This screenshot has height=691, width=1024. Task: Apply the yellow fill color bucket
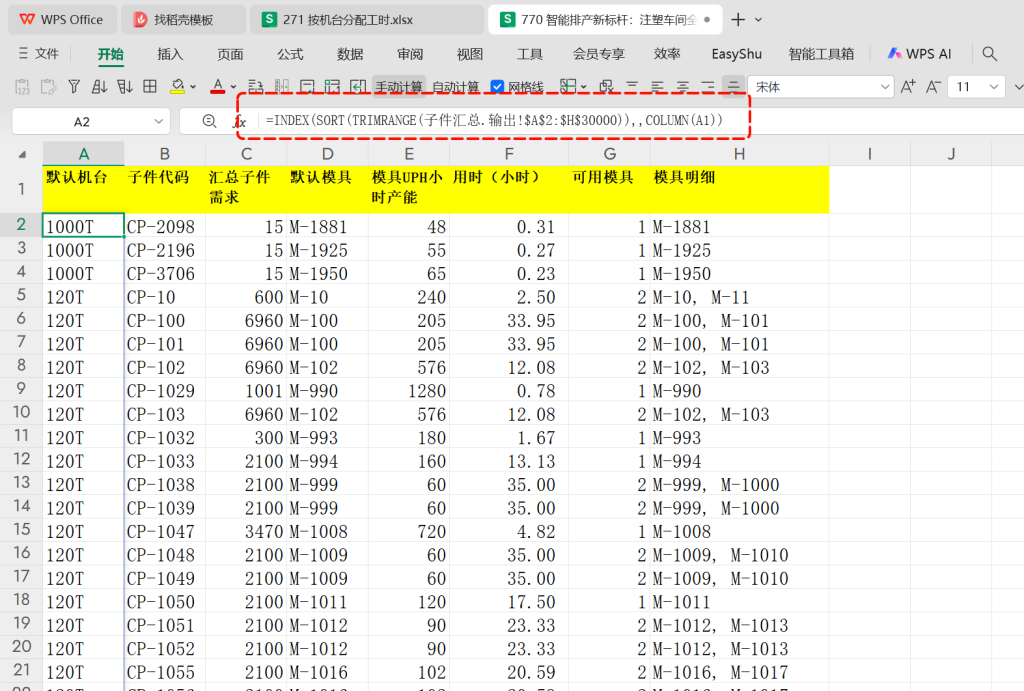[177, 87]
